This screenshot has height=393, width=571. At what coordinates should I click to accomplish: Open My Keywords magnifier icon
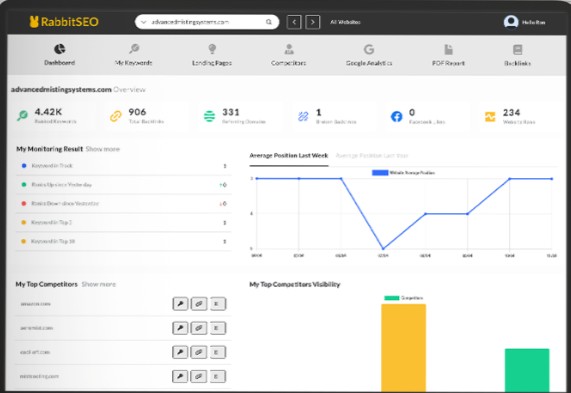coord(134,48)
